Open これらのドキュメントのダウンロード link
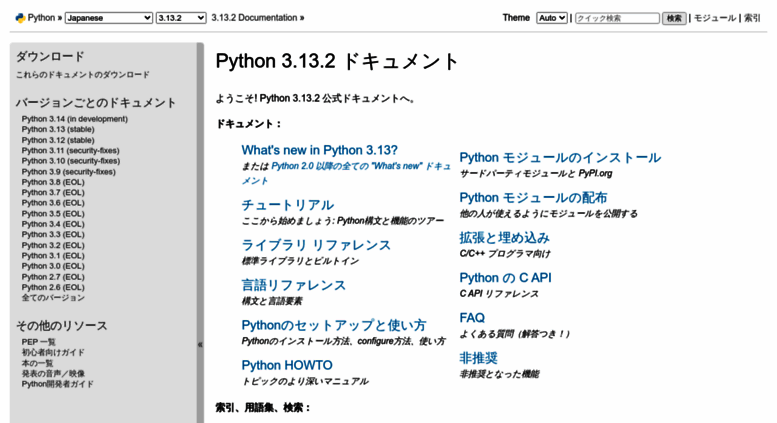The height and width of the screenshot is (423, 777). click(82, 75)
